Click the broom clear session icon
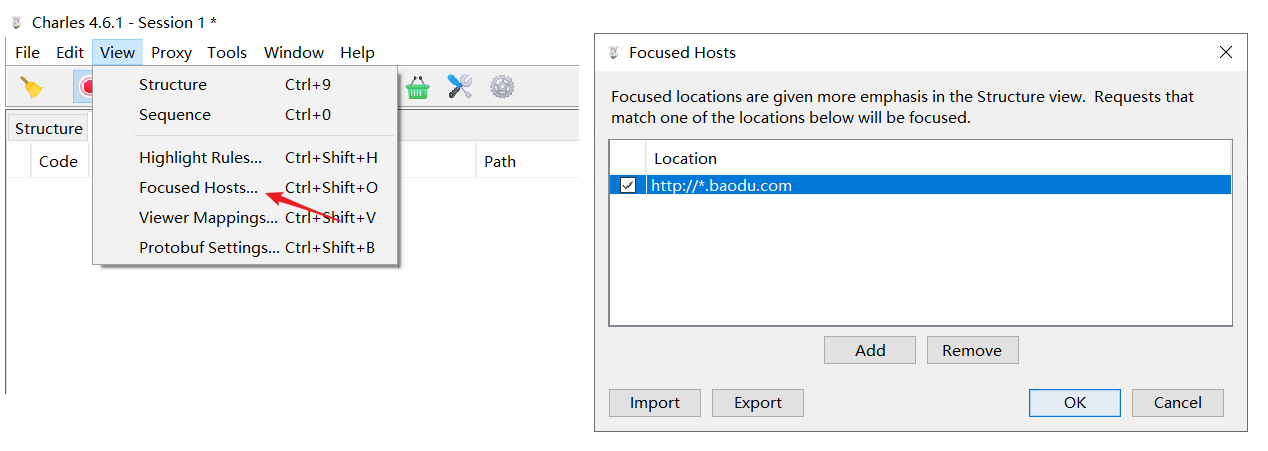Screen dimensions: 1268x451 click(x=32, y=87)
